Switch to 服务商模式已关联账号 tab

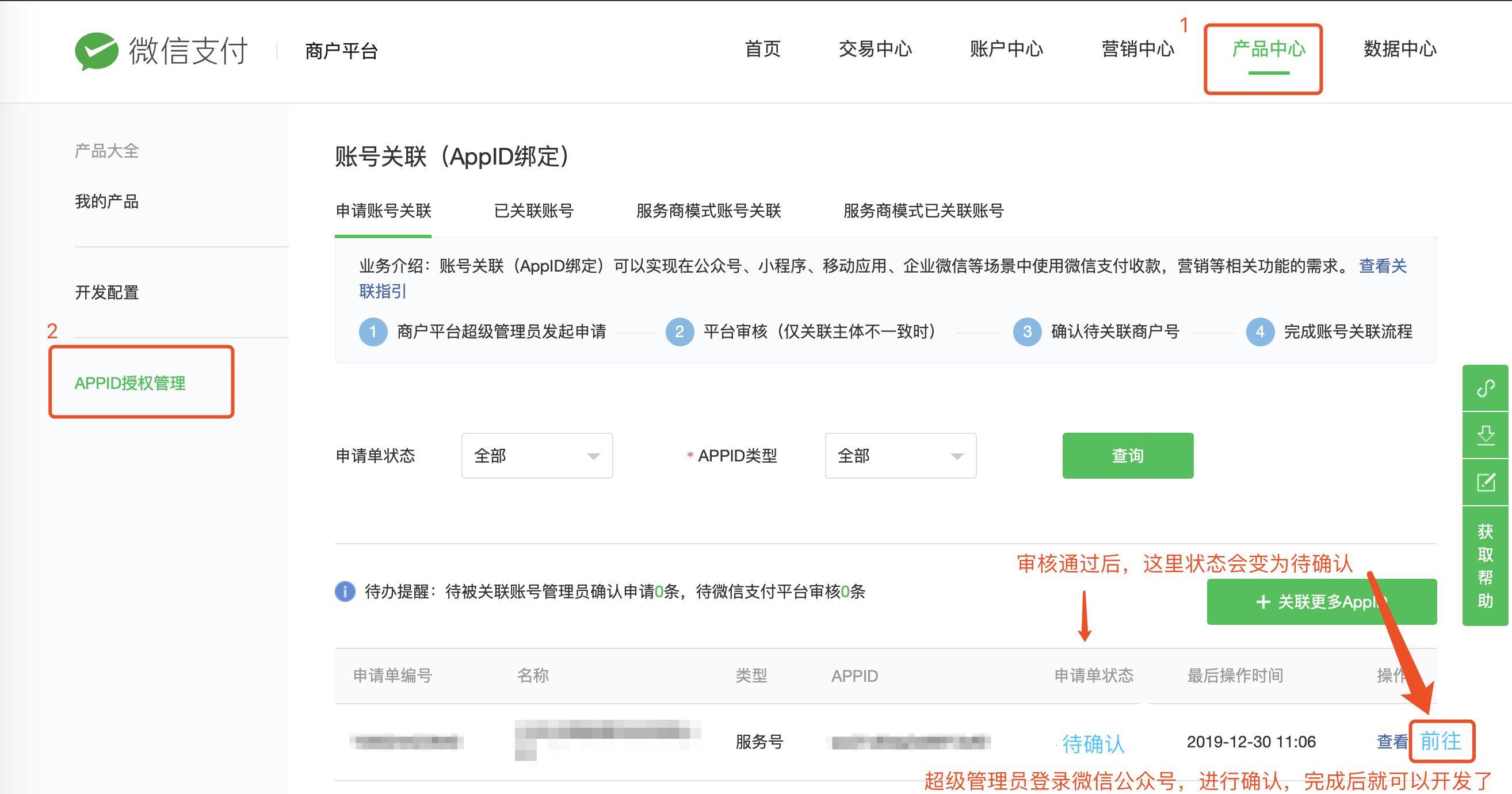click(923, 211)
